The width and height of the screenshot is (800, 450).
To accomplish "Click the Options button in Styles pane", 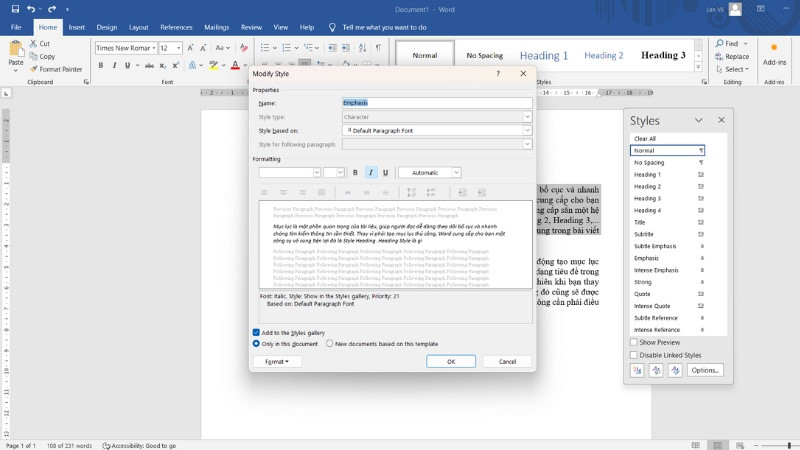I will tap(704, 370).
